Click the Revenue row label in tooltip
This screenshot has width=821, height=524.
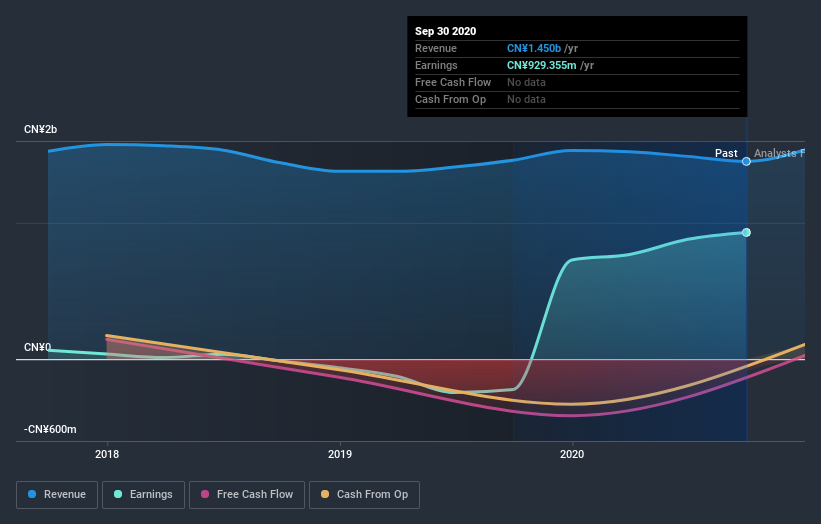pyautogui.click(x=436, y=48)
